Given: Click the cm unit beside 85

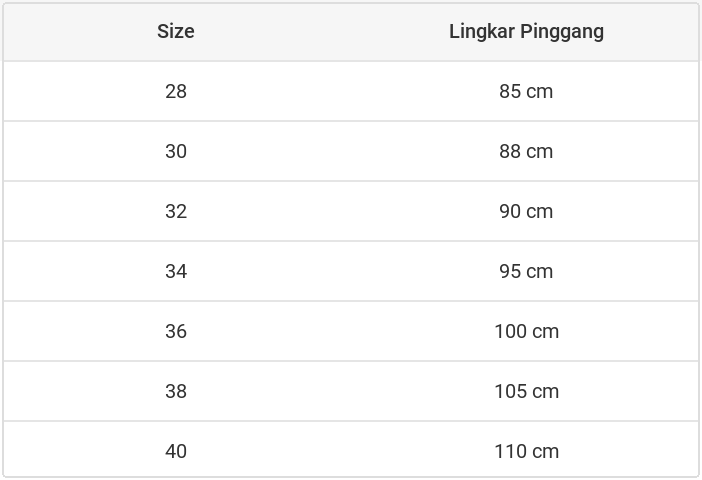Looking at the screenshot, I should [540, 92].
